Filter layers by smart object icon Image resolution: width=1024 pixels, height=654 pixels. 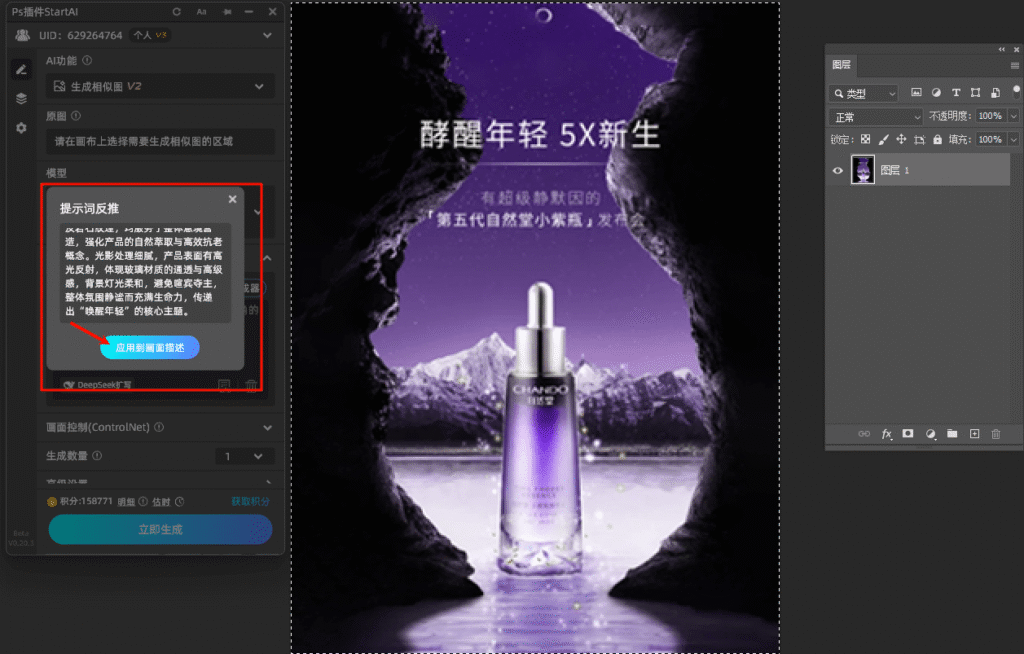(995, 93)
